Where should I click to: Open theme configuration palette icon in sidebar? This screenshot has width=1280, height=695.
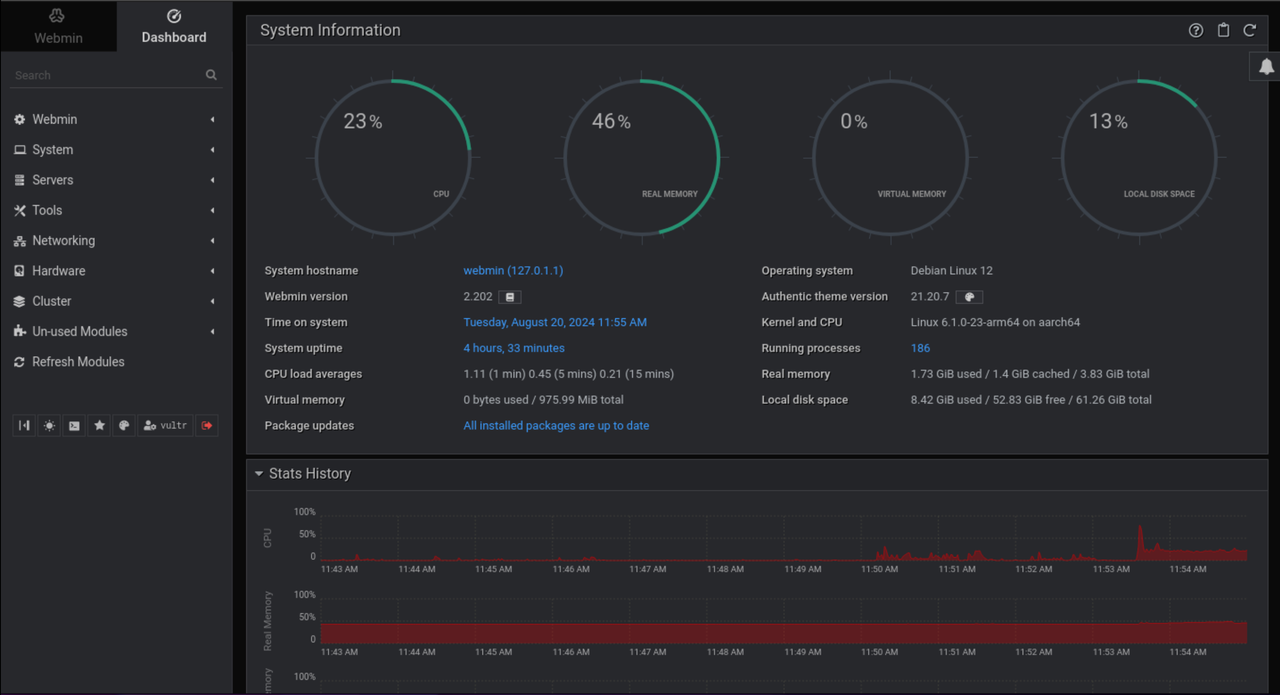124,426
